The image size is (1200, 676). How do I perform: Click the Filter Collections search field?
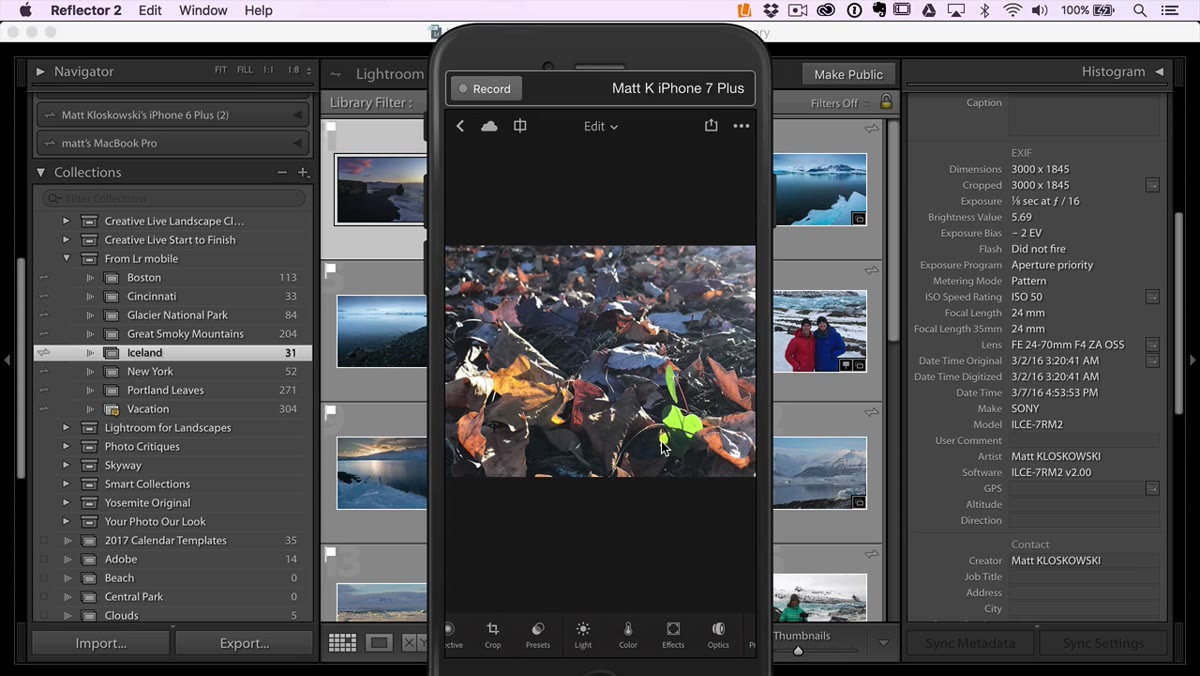174,198
